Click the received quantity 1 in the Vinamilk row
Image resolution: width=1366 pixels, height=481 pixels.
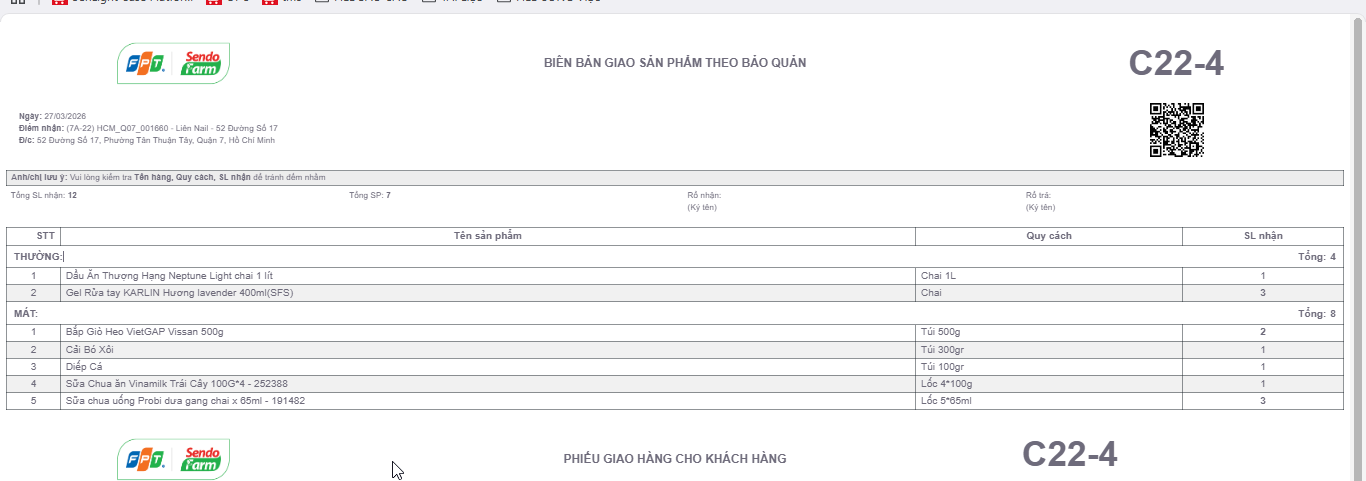(x=1263, y=384)
